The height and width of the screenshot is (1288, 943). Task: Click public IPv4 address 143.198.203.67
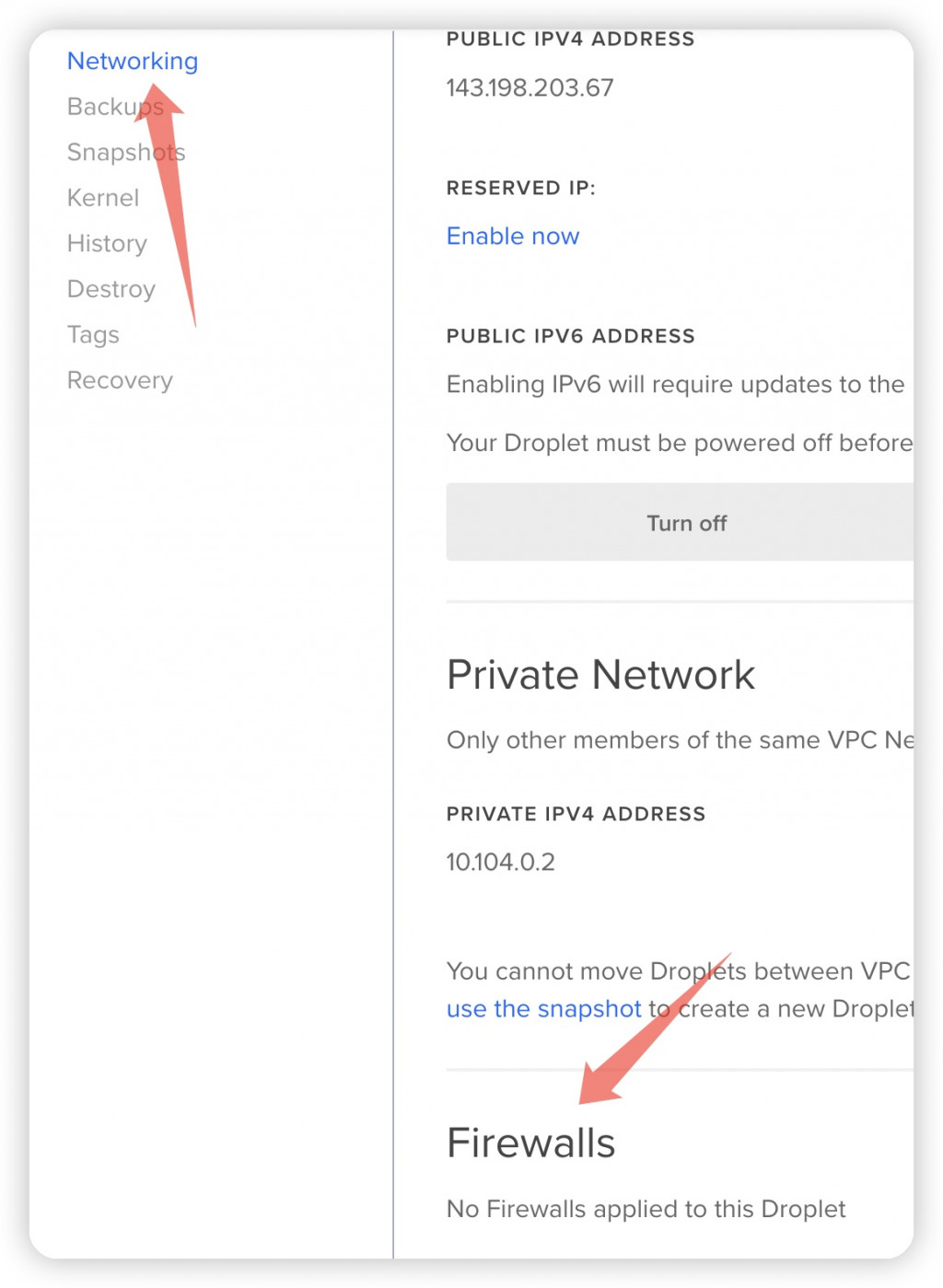point(530,88)
